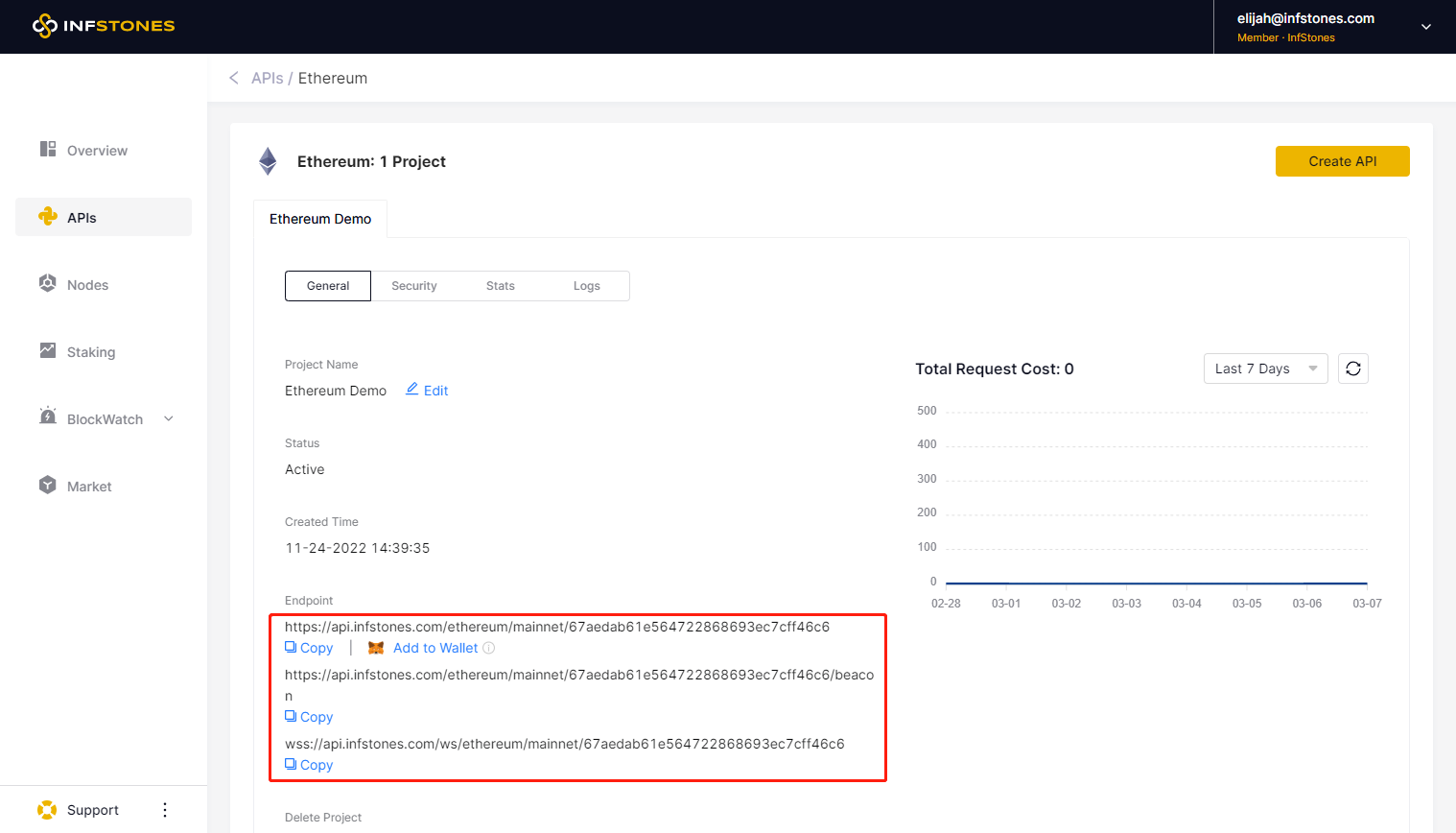The height and width of the screenshot is (833, 1456).
Task: Click the Active status value
Action: (305, 469)
